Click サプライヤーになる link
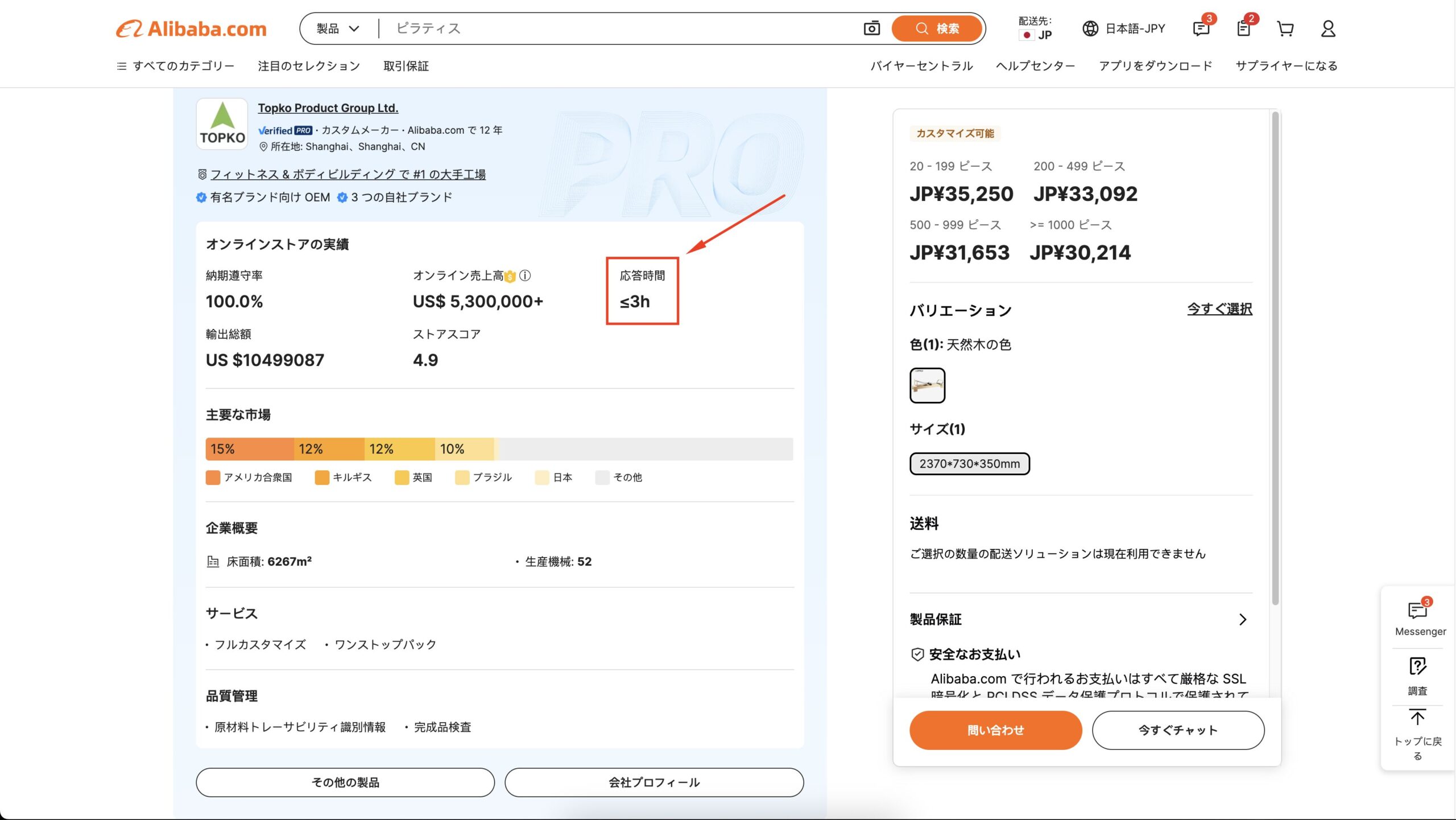 pos(1287,66)
